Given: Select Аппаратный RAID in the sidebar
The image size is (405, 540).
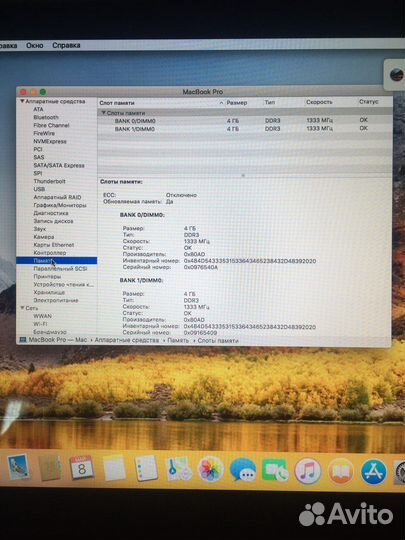Looking at the screenshot, I should tap(57, 197).
